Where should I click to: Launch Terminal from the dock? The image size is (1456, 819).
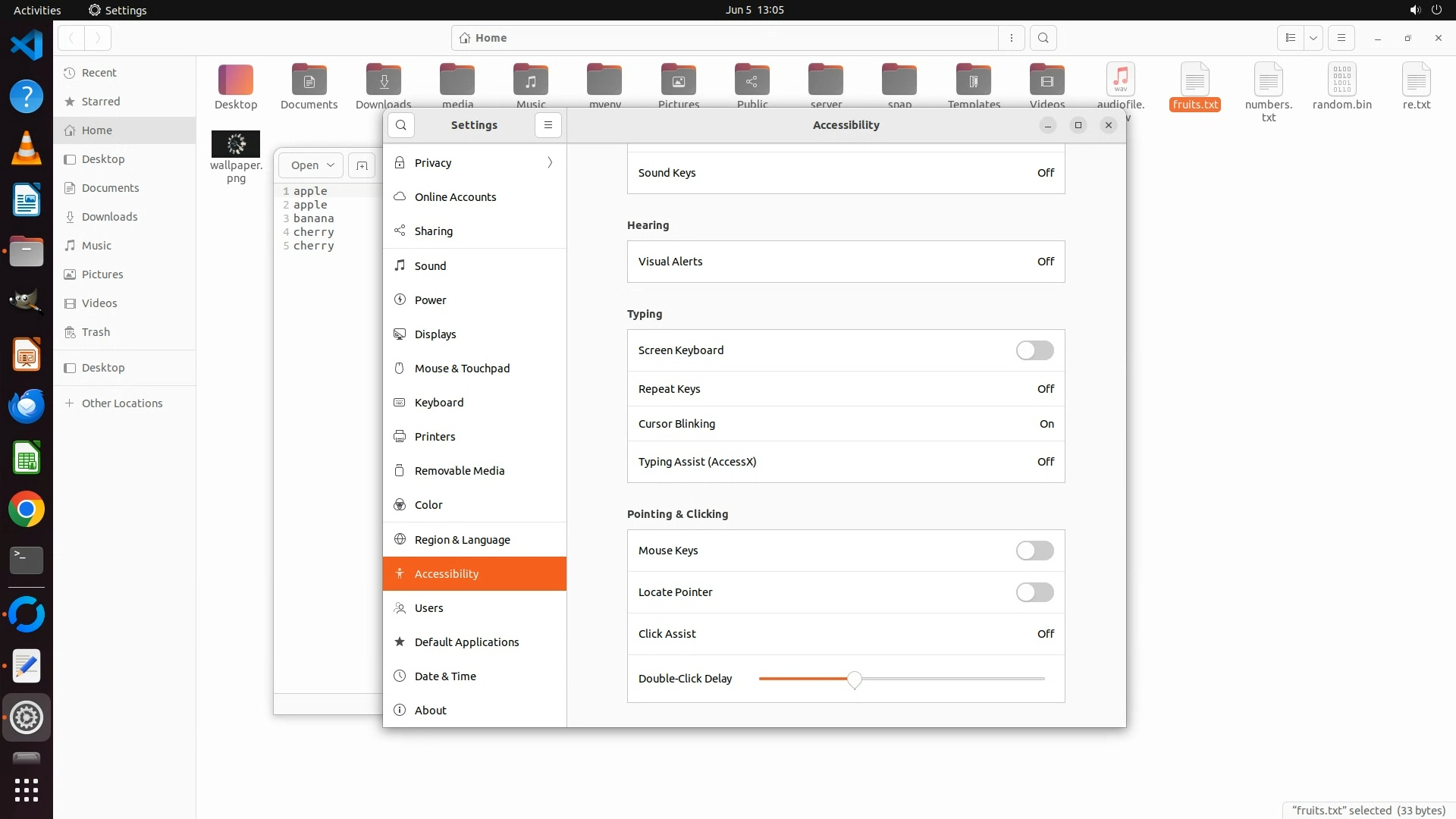(27, 560)
